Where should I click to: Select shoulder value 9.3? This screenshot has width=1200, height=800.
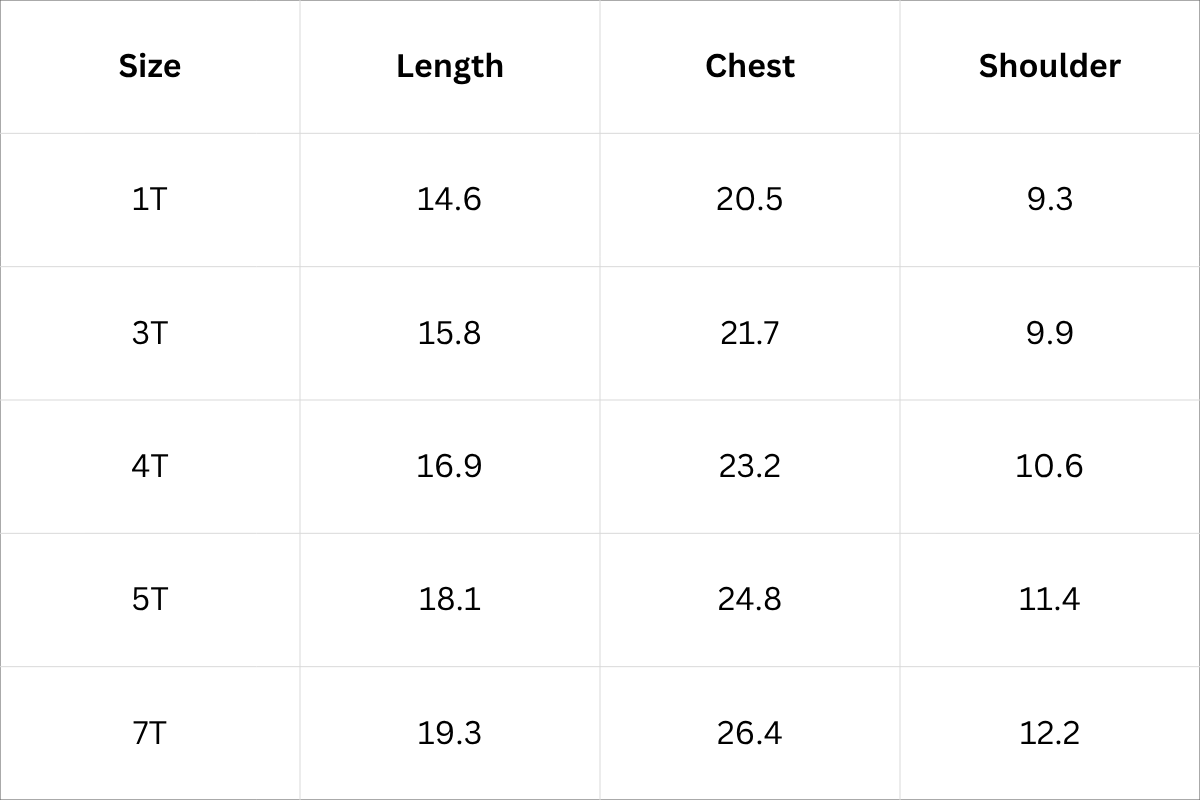1049,199
